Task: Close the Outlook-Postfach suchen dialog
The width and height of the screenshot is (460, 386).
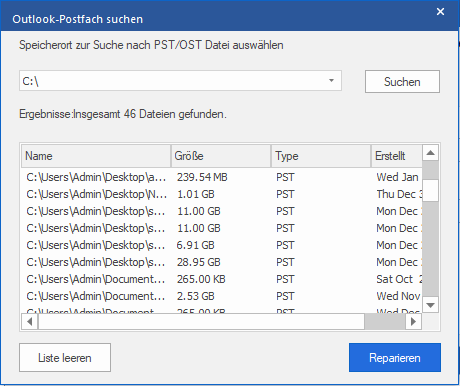Action: click(x=440, y=12)
